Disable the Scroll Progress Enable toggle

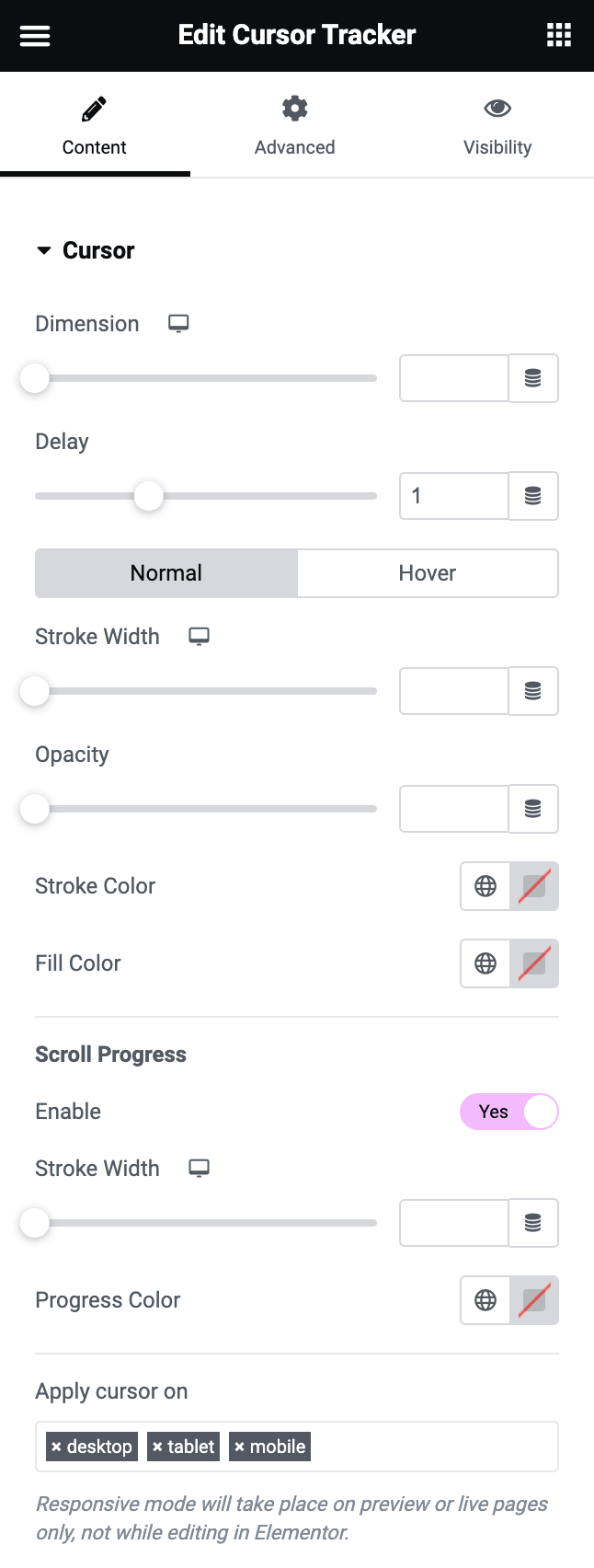coord(509,1112)
